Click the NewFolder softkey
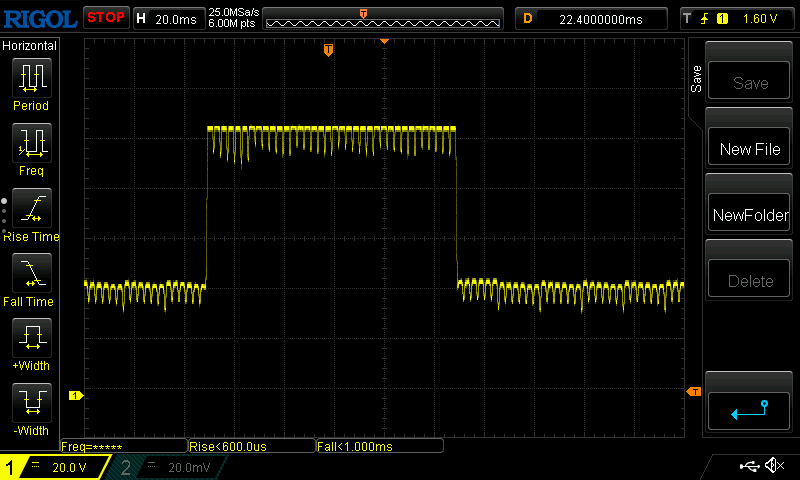The width and height of the screenshot is (800, 480). click(x=748, y=213)
